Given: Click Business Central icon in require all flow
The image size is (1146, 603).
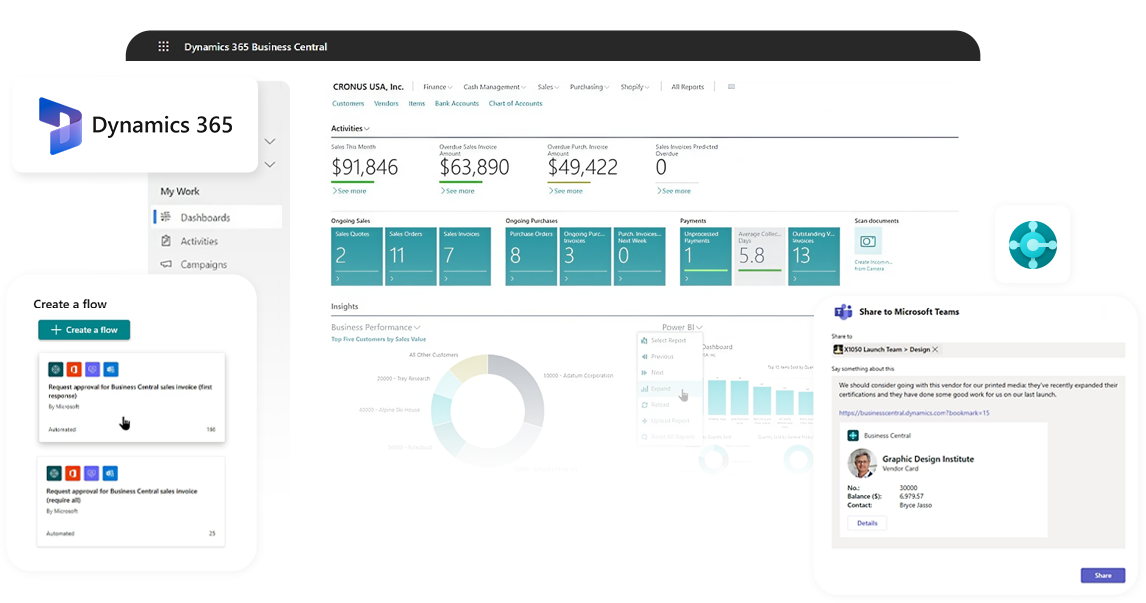Looking at the screenshot, I should click(x=54, y=473).
